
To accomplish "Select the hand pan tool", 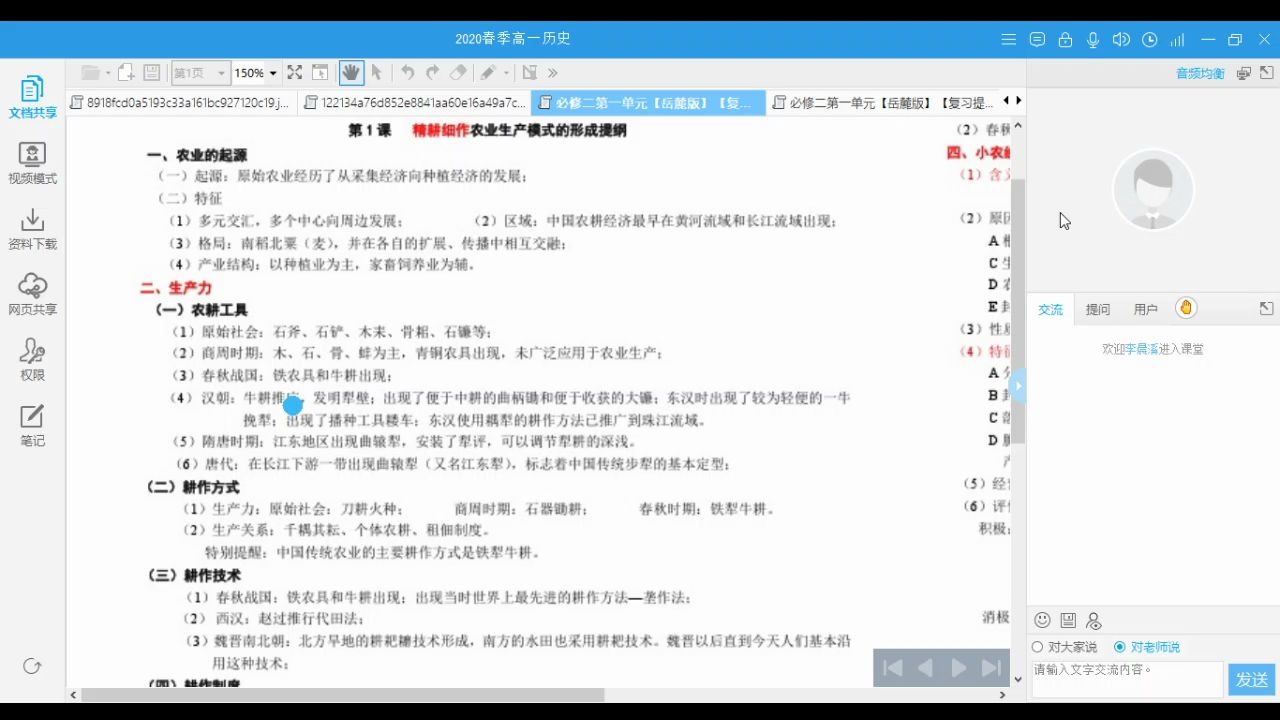I will (350, 72).
